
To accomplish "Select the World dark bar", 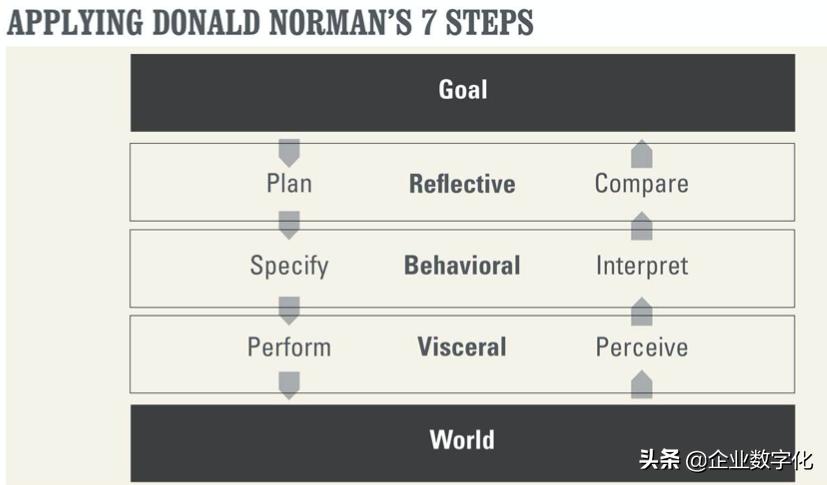I will pyautogui.click(x=462, y=440).
